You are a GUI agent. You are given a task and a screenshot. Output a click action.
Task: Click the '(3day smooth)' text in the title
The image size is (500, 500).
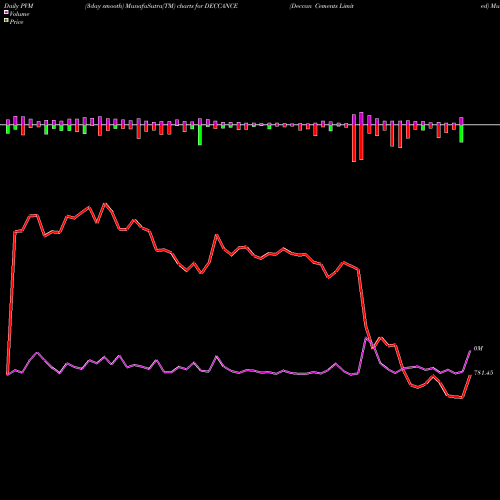(103, 6)
